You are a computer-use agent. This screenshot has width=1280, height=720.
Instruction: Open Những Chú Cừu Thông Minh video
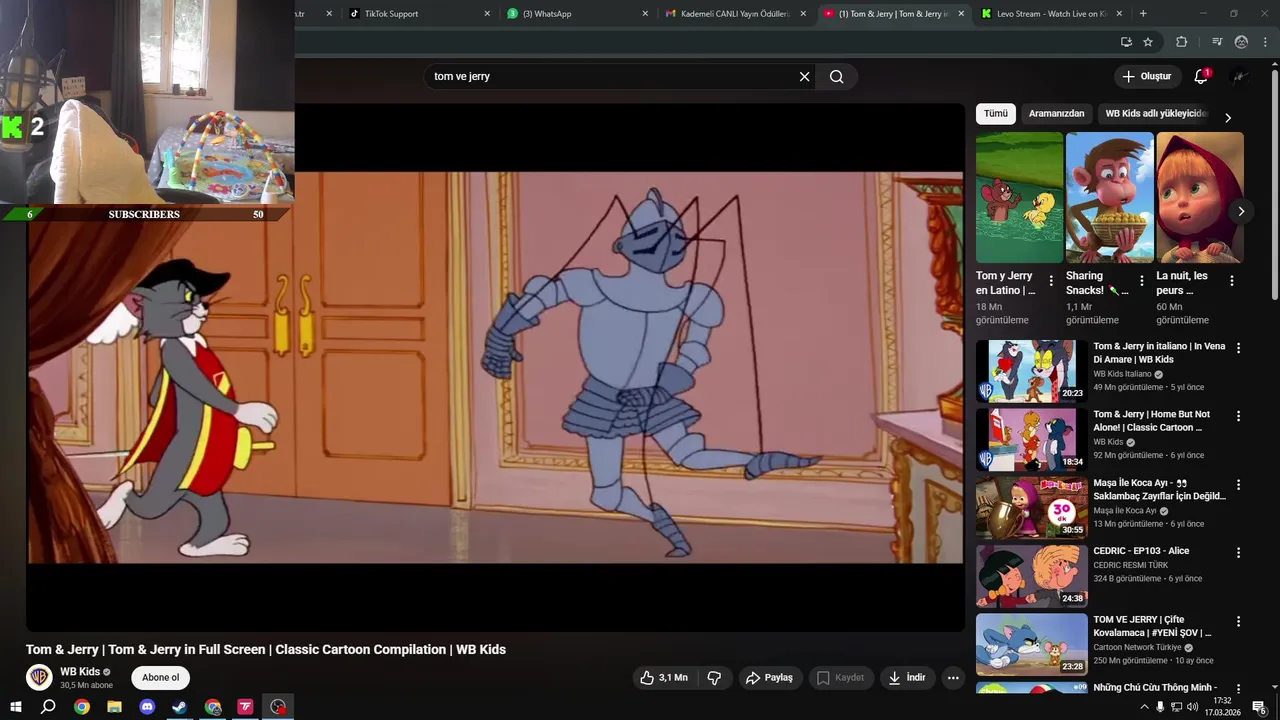coord(1154,688)
